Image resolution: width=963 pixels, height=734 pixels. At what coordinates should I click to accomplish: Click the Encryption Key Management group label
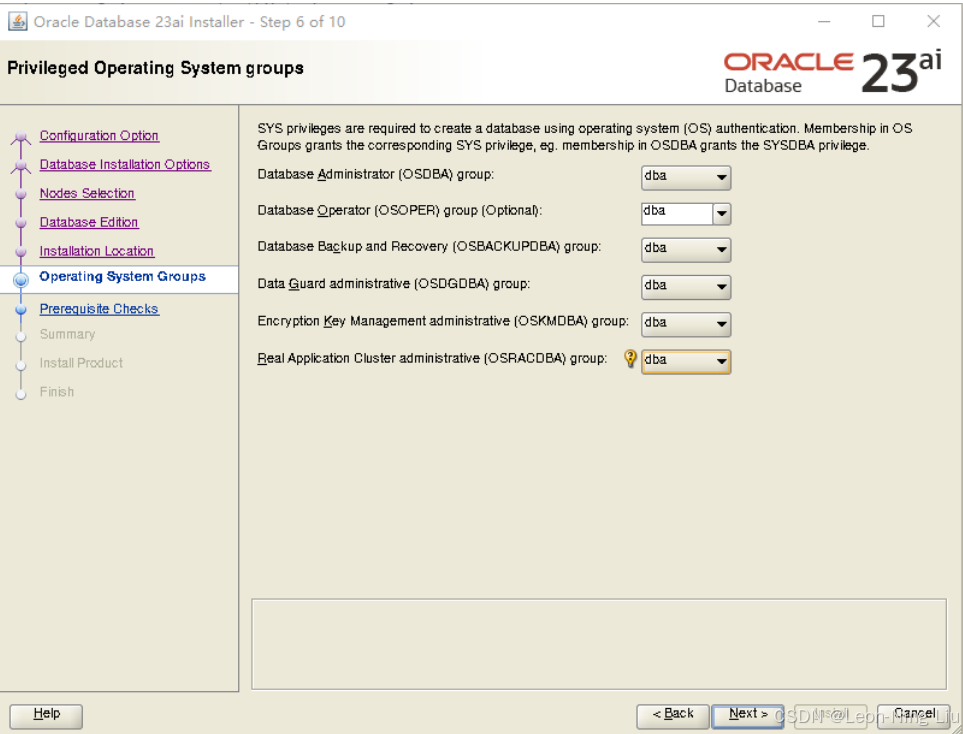pos(443,321)
